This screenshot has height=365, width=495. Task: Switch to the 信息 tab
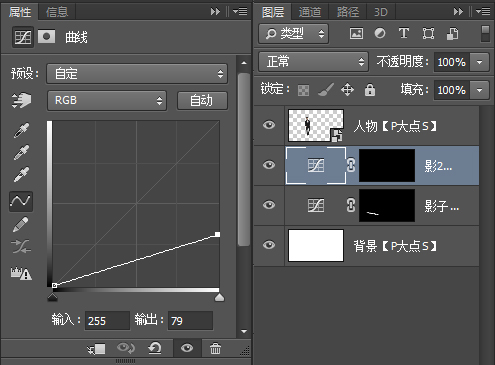[57, 12]
